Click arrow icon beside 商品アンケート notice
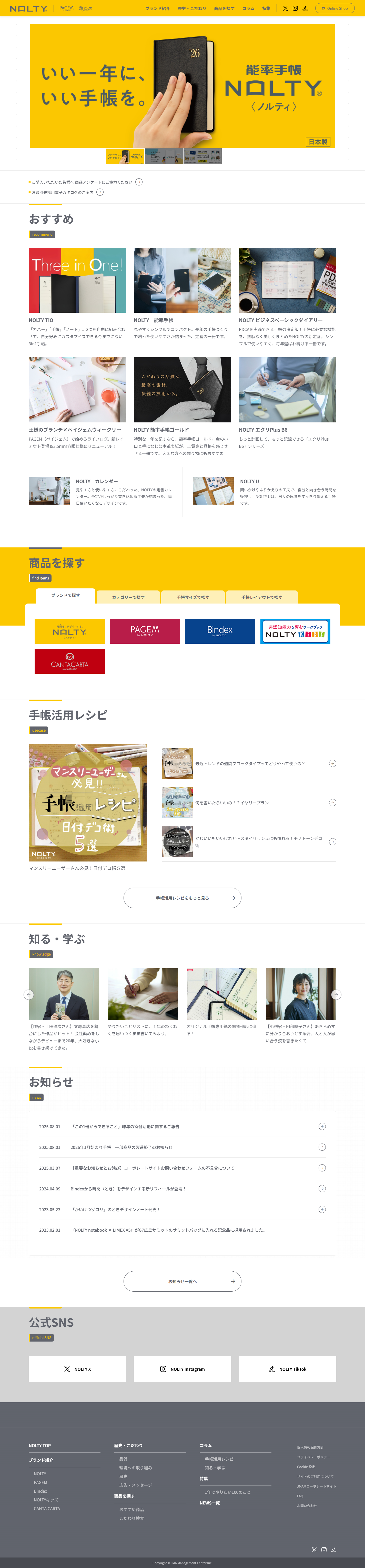This screenshot has height=1568, width=365. click(139, 182)
